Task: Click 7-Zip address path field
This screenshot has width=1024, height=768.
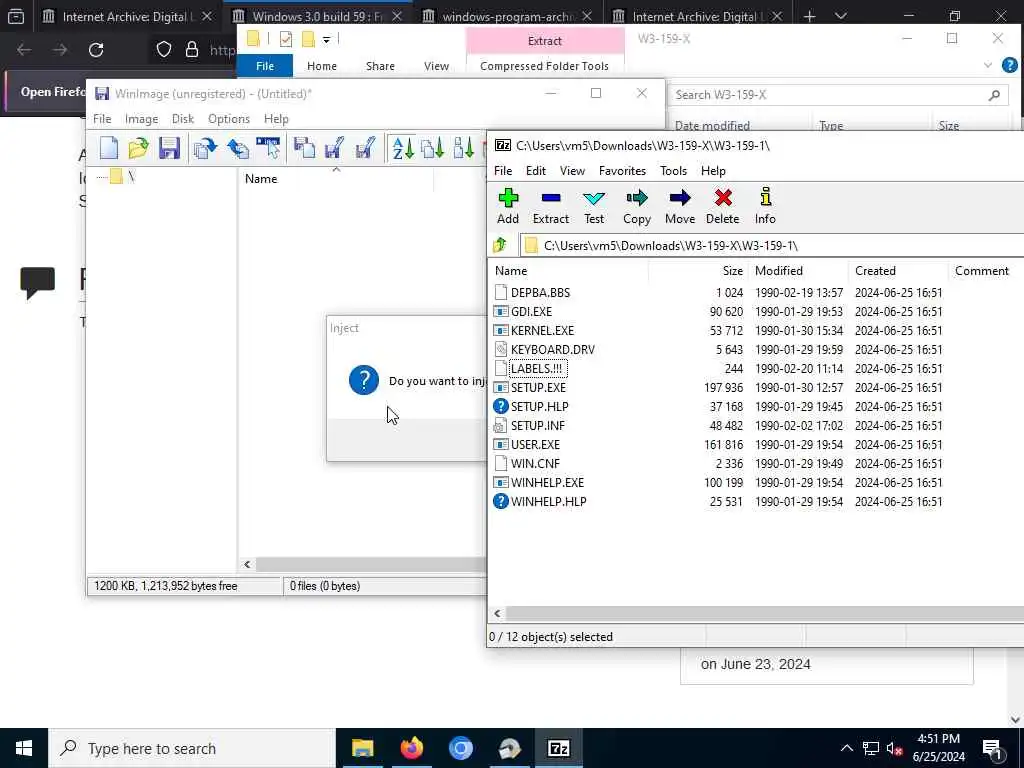Action: (773, 246)
